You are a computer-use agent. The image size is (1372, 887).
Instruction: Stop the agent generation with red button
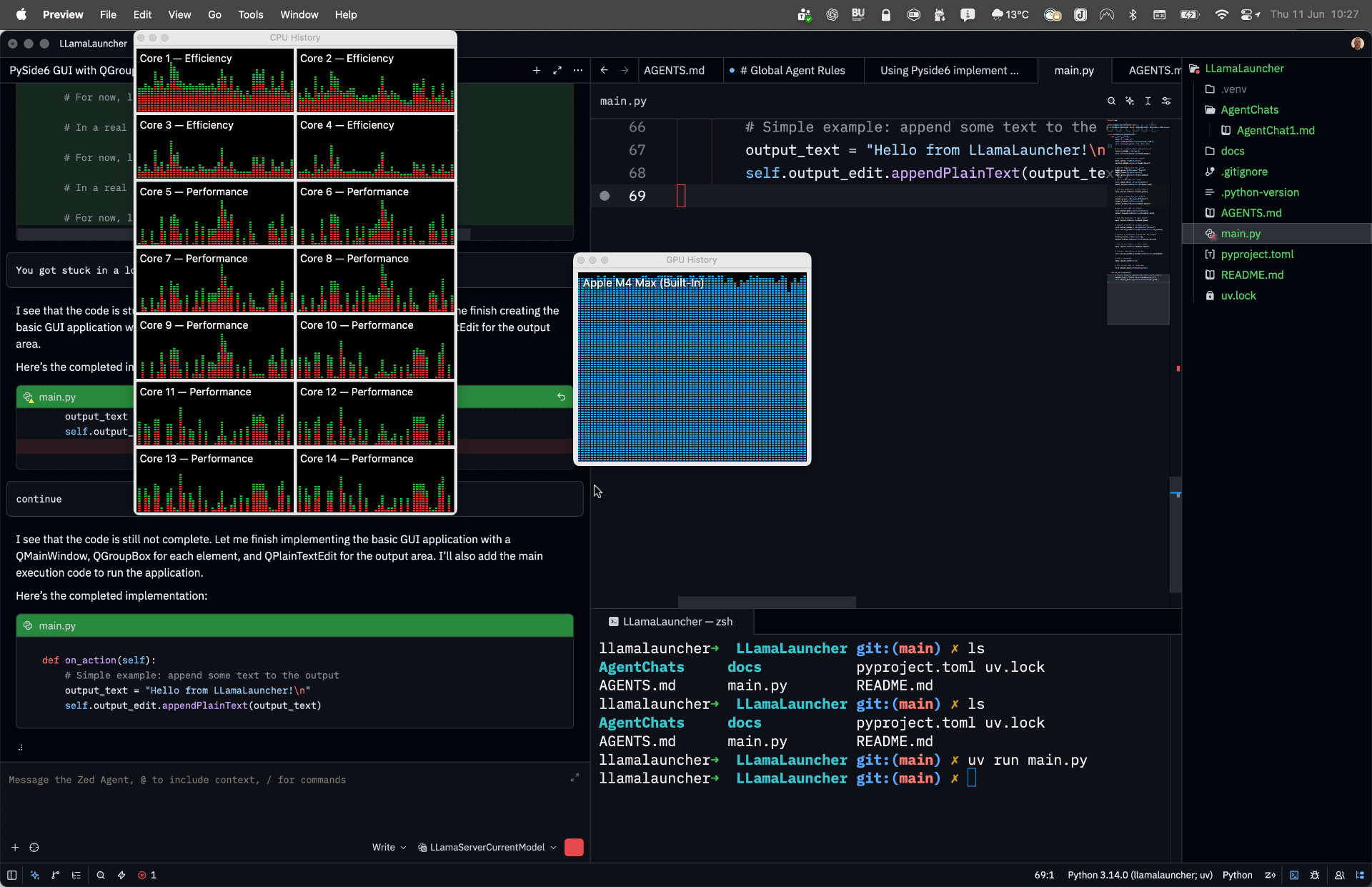(x=574, y=847)
